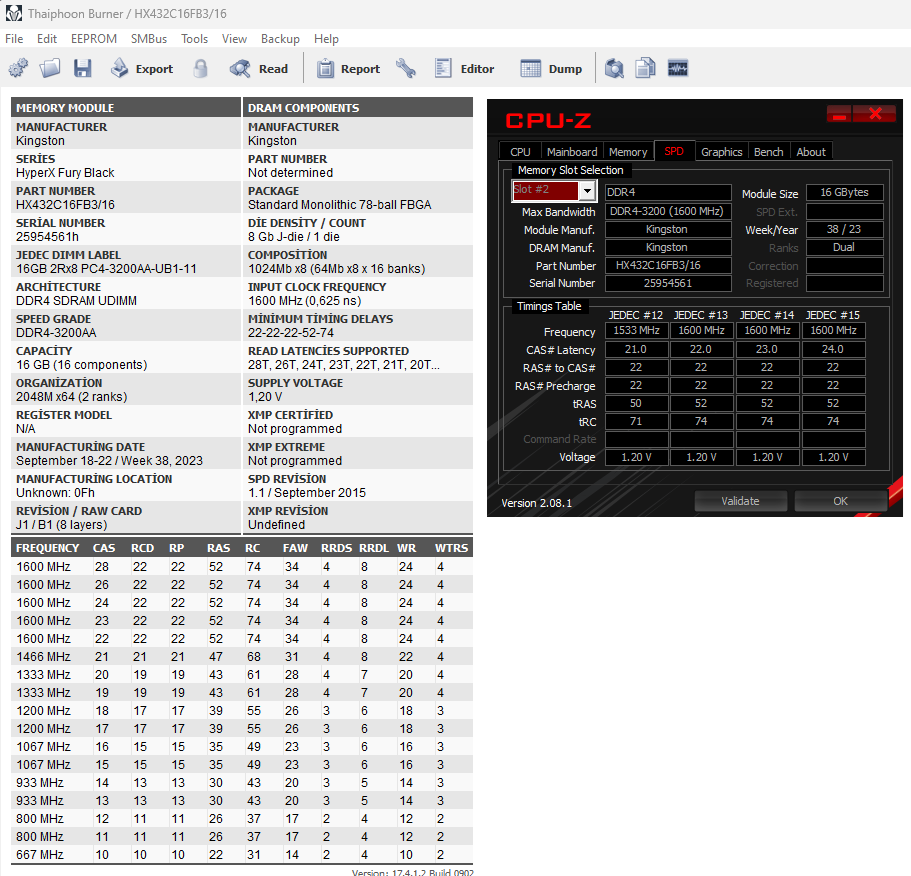911x876 pixels.
Task: Expand the Slot #2 dropdown in CPU-Z
Action: (587, 191)
